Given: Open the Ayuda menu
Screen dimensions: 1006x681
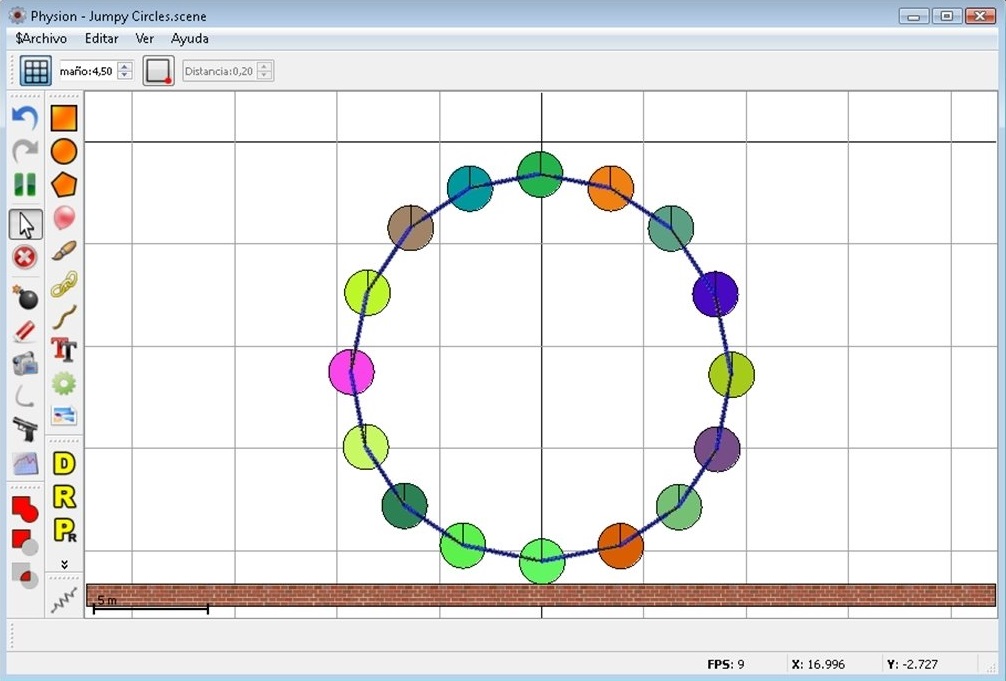Looking at the screenshot, I should (190, 38).
